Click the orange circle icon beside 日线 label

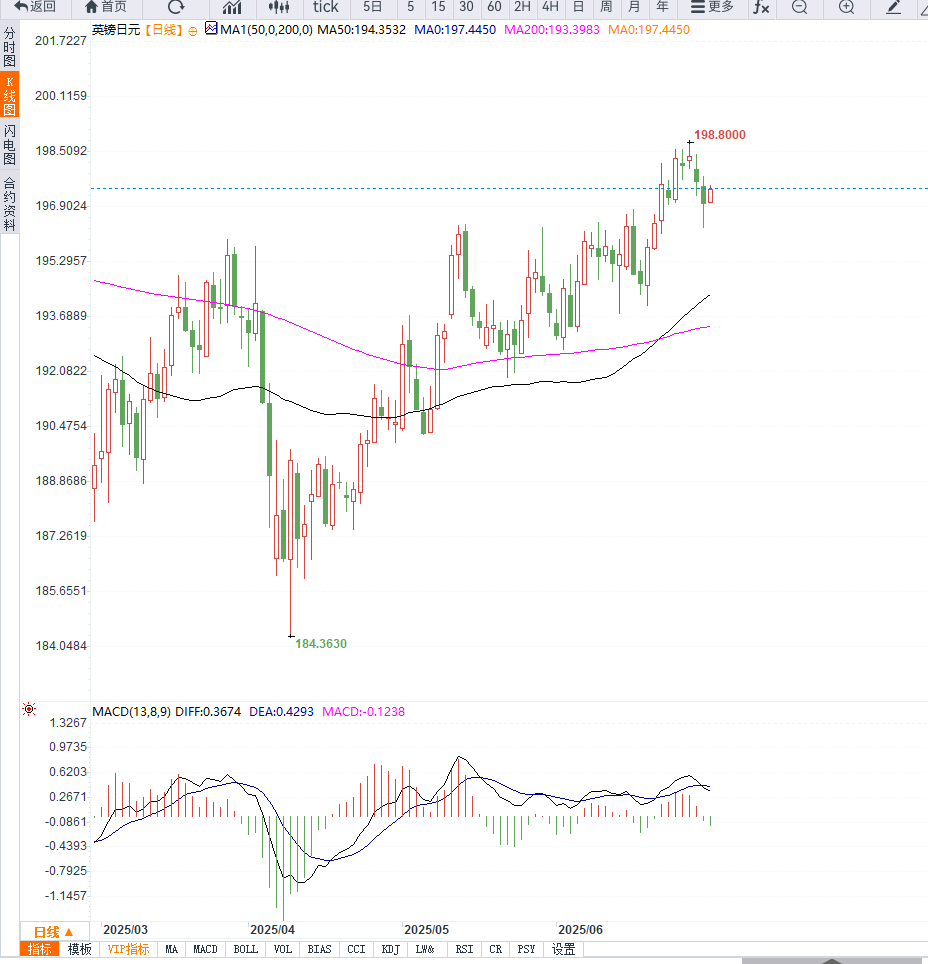pyautogui.click(x=192, y=31)
